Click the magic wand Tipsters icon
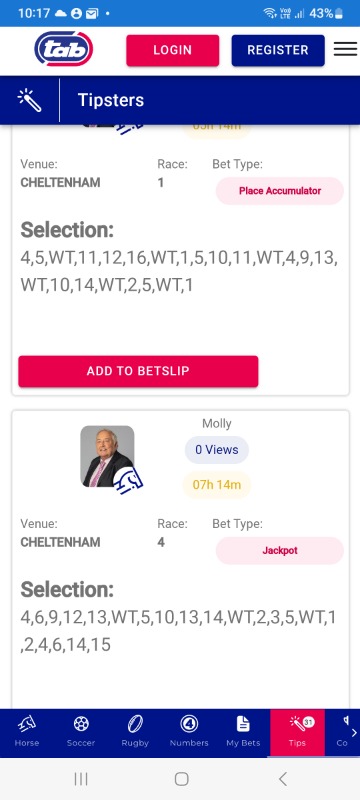Screen dimensions: 360x800 pos(29,100)
